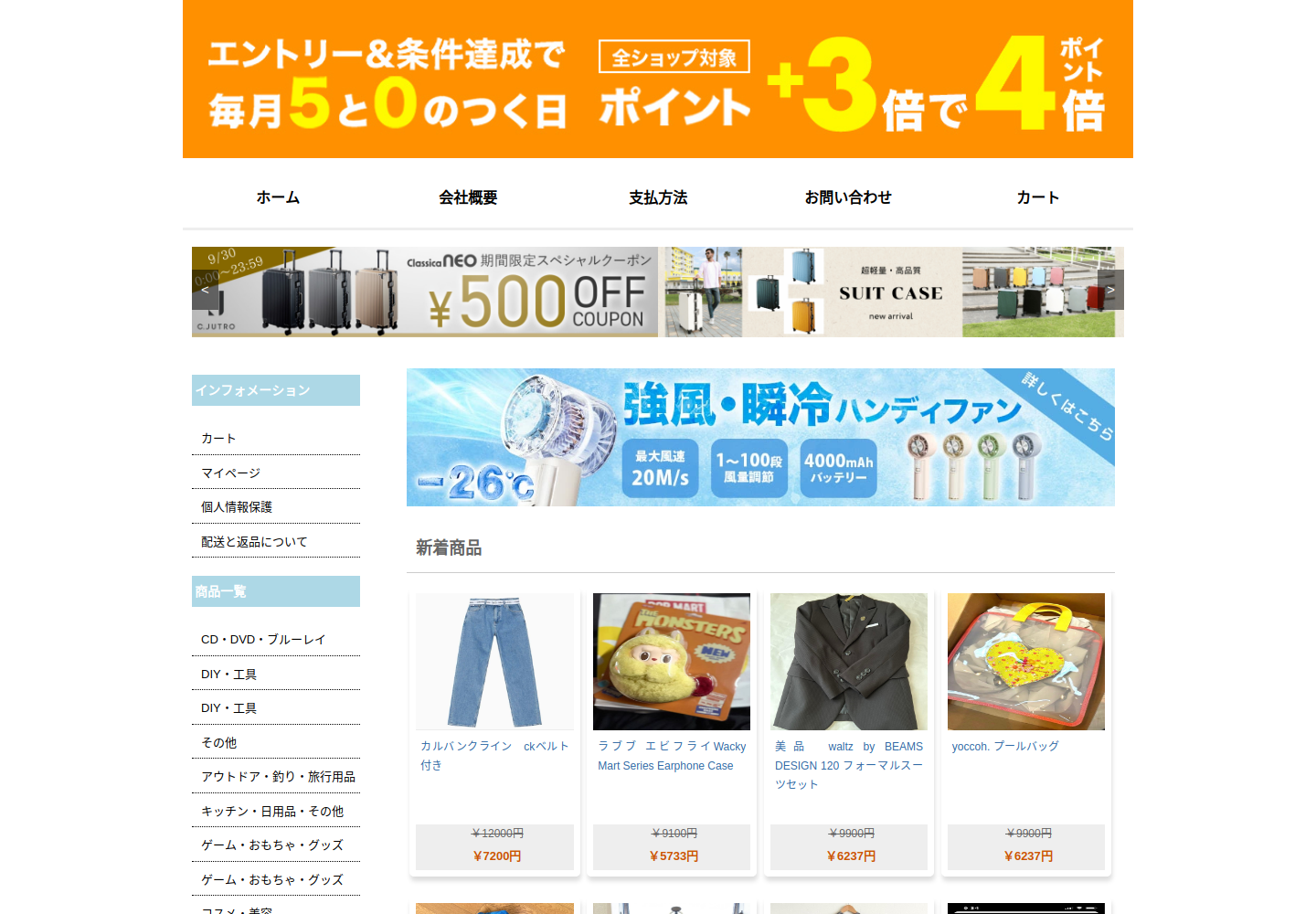
Task: Advance the carousel with the next arrow
Action: (x=1110, y=290)
